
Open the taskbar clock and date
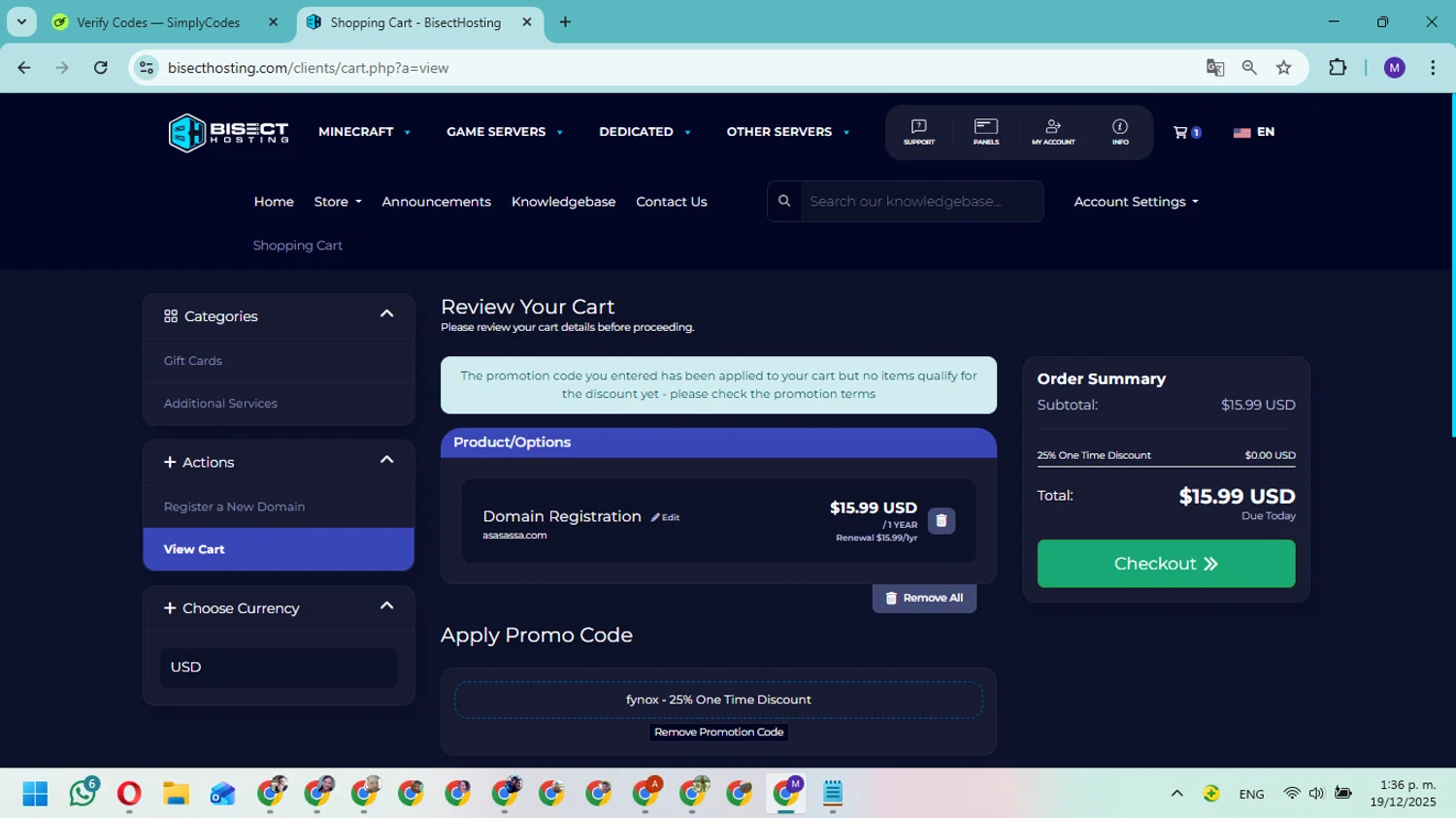pos(1403,794)
